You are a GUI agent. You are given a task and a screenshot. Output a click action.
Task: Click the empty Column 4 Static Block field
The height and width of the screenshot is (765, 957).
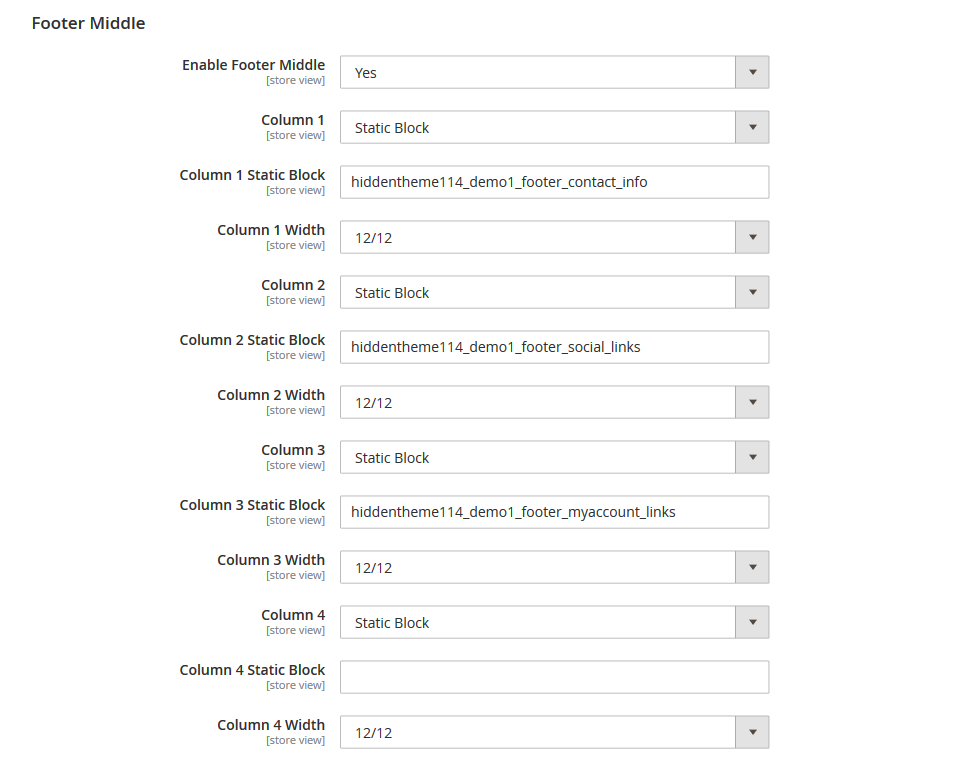(x=554, y=677)
